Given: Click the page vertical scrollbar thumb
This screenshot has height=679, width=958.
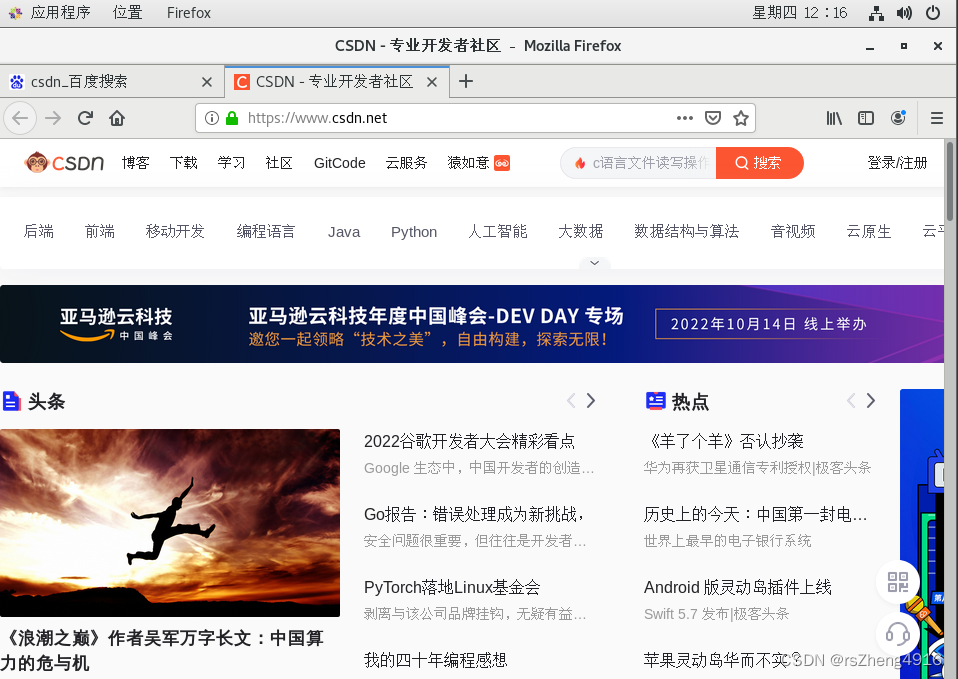Looking at the screenshot, I should click(949, 180).
